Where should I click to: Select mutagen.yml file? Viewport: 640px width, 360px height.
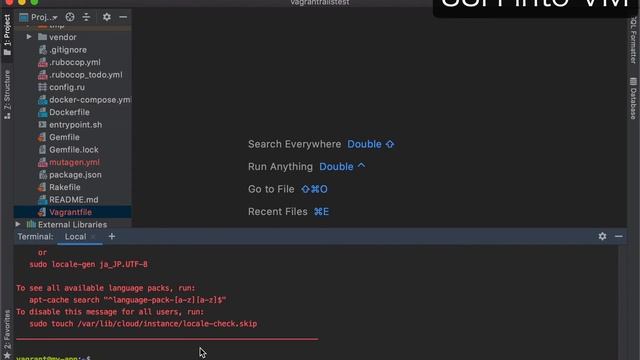click(x=73, y=162)
